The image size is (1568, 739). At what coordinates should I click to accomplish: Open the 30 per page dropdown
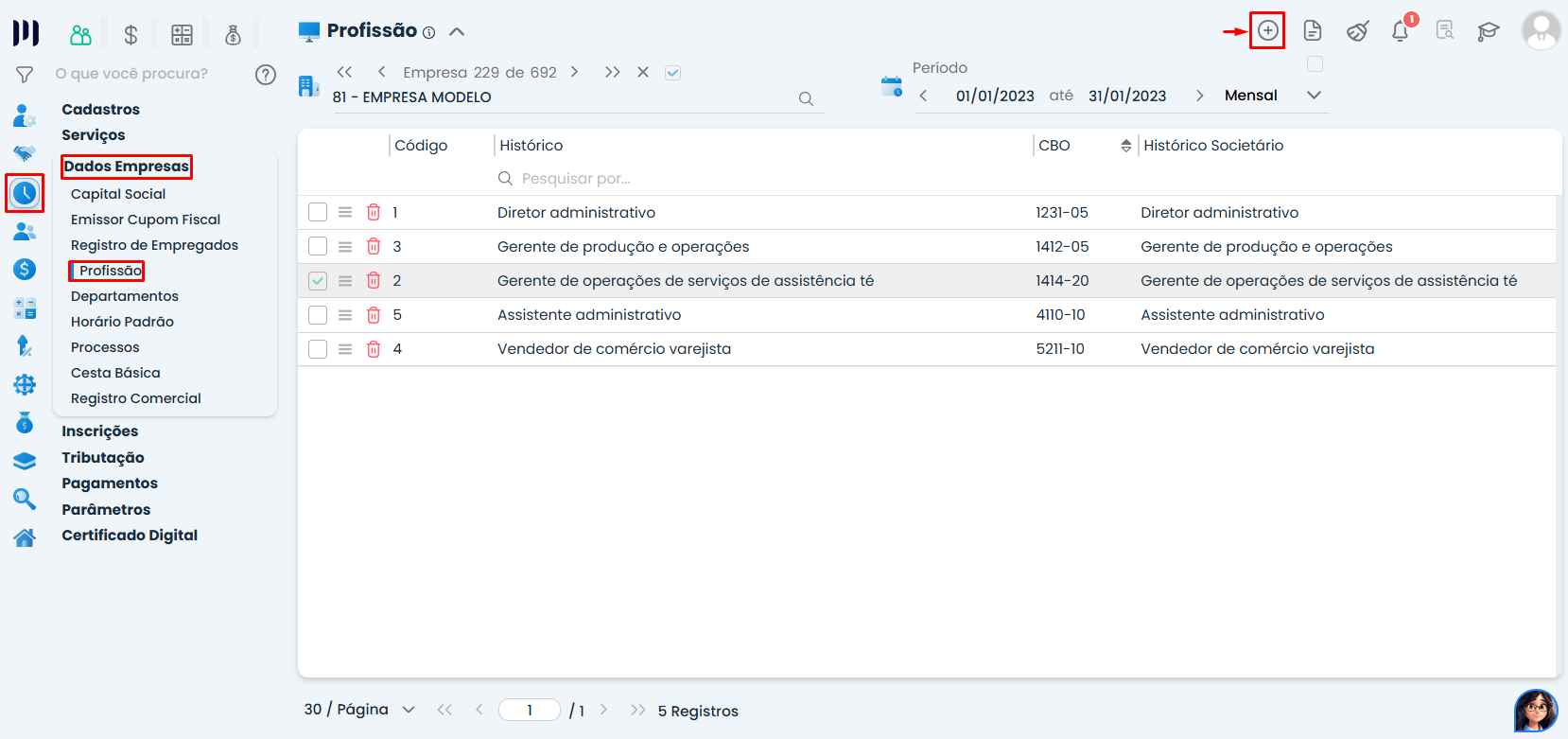pyautogui.click(x=409, y=710)
